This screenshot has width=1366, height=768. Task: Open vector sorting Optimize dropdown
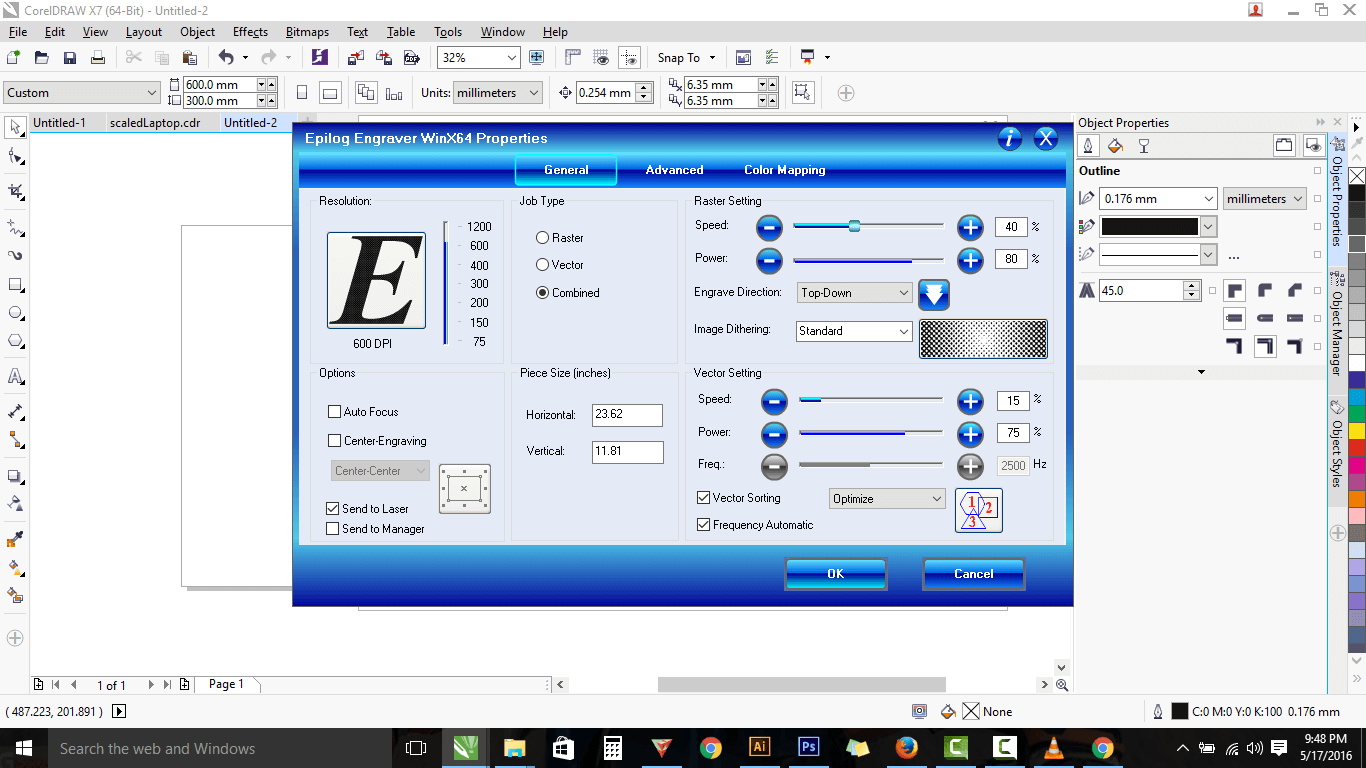pyautogui.click(x=888, y=499)
